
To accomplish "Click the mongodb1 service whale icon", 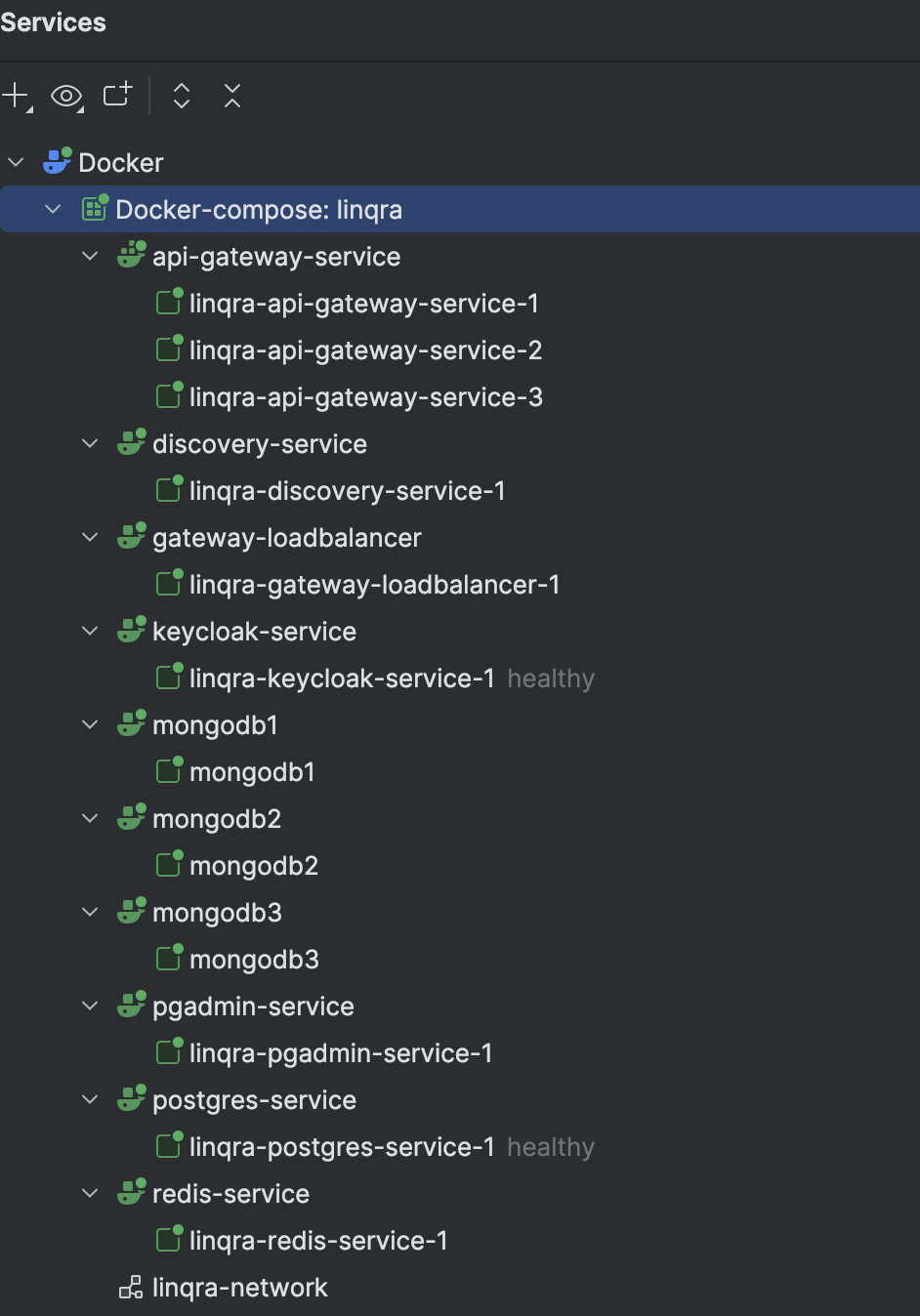I will [132, 723].
